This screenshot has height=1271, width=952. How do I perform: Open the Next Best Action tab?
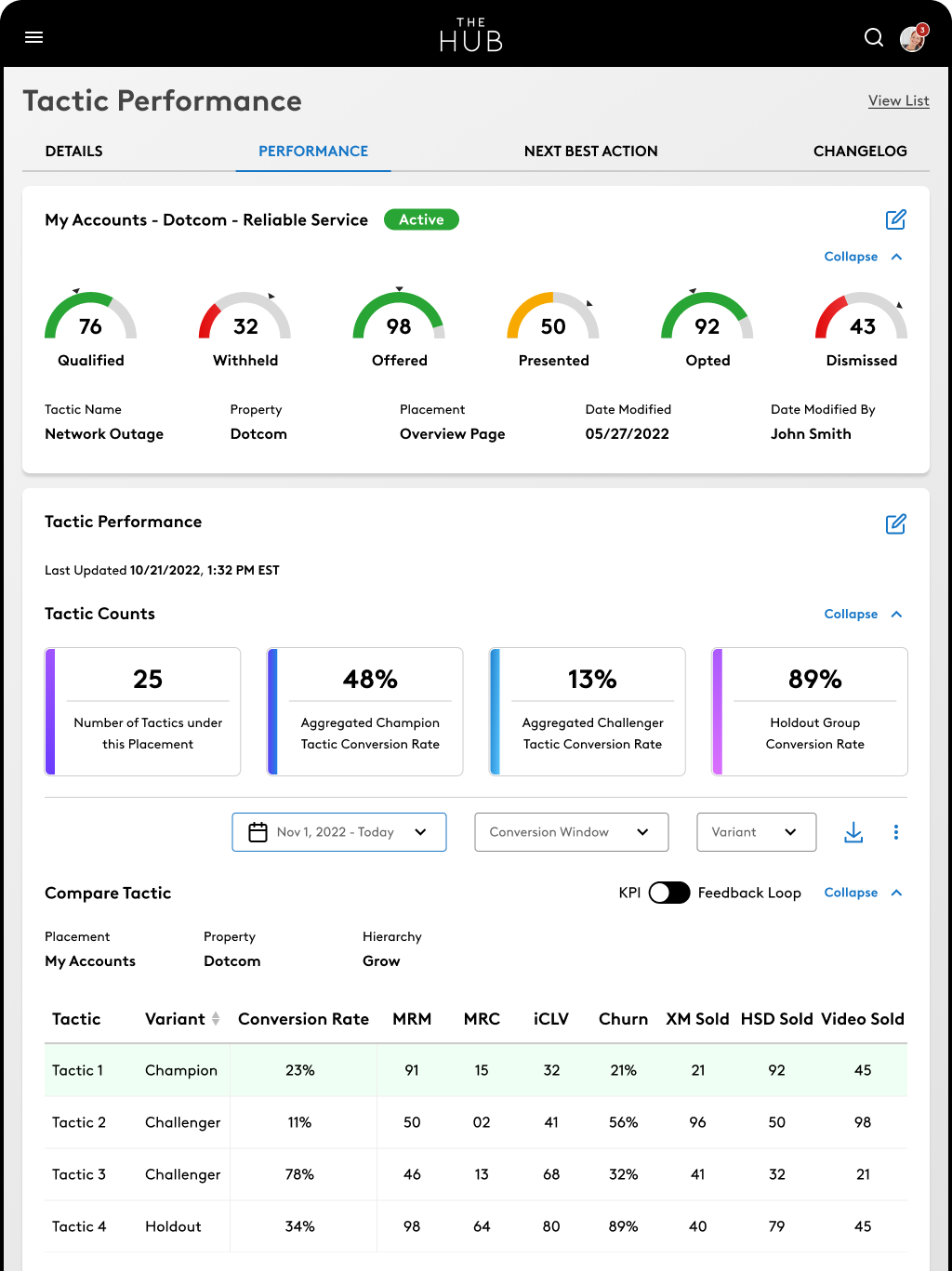(x=590, y=151)
